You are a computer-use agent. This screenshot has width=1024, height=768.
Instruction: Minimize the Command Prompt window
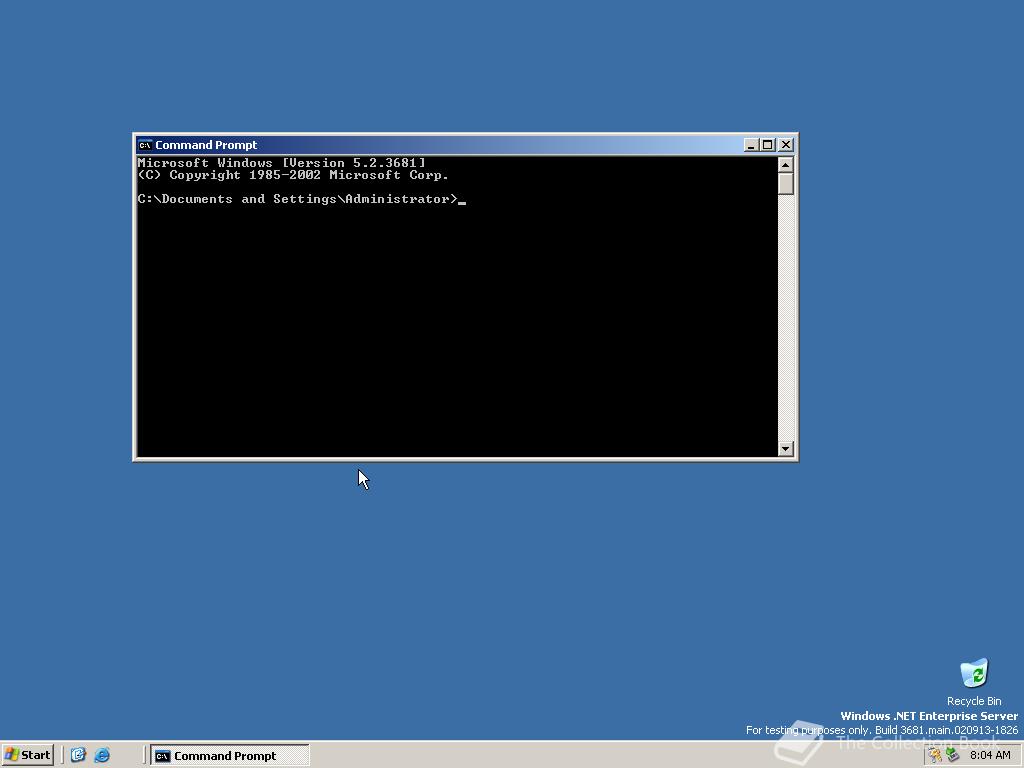click(x=751, y=145)
